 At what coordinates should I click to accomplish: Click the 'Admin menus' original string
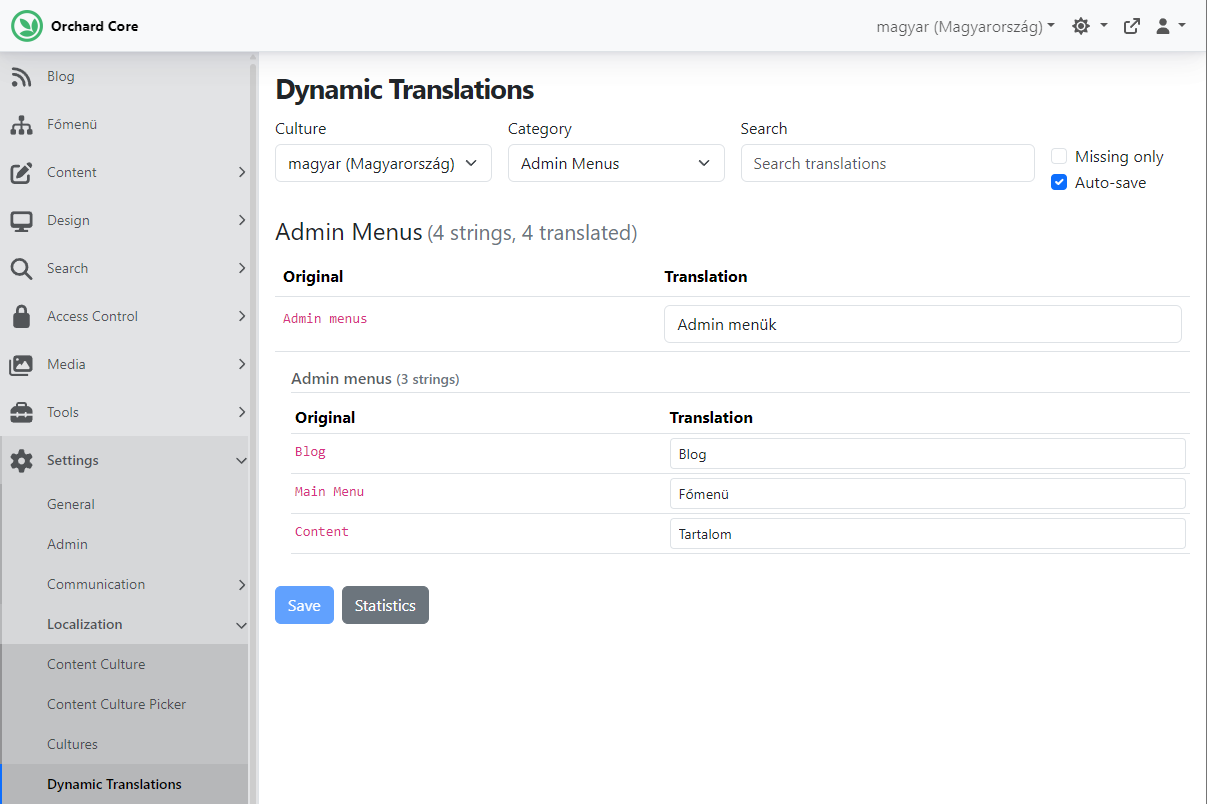pos(325,319)
